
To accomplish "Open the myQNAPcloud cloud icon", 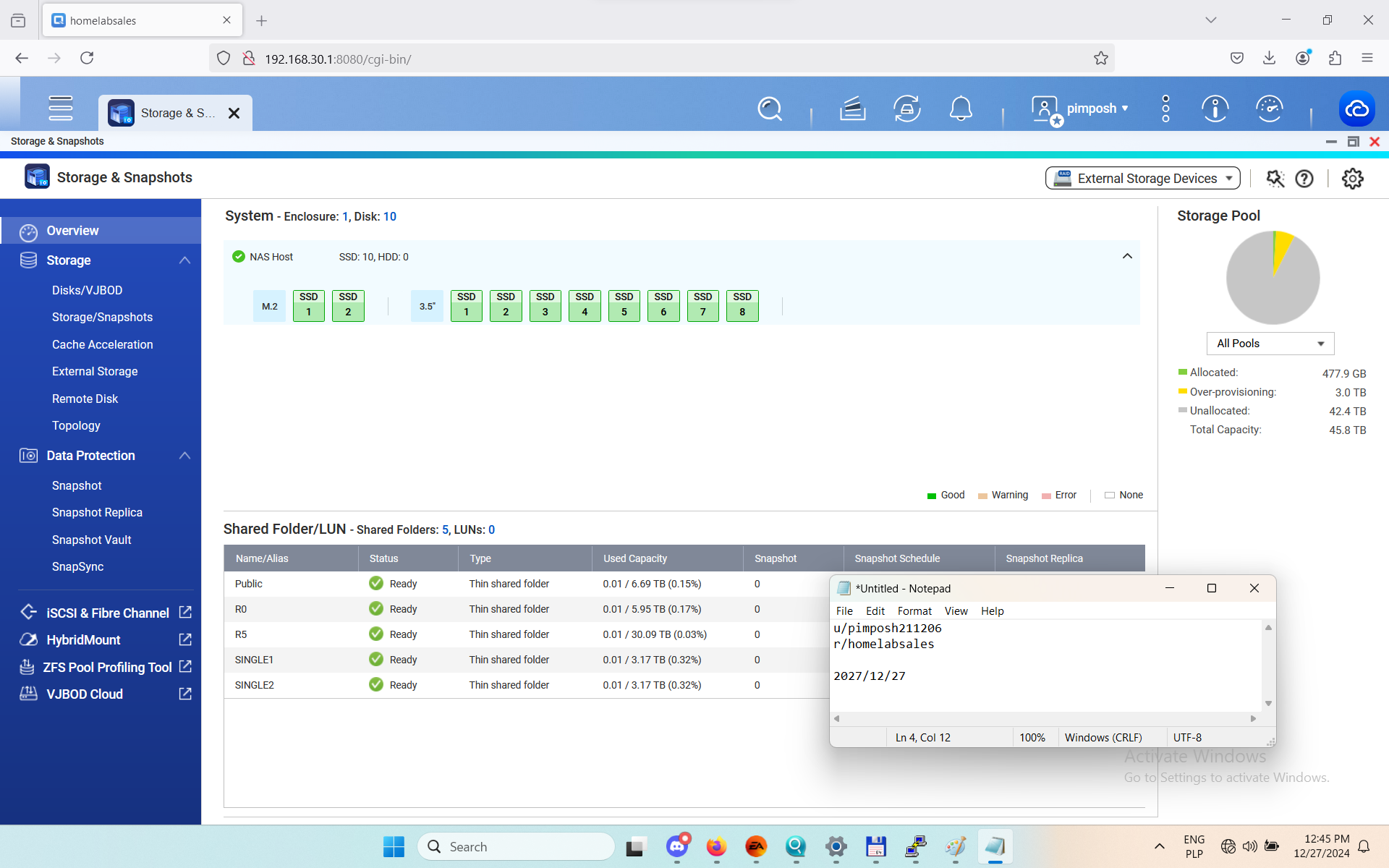I will tap(1356, 109).
